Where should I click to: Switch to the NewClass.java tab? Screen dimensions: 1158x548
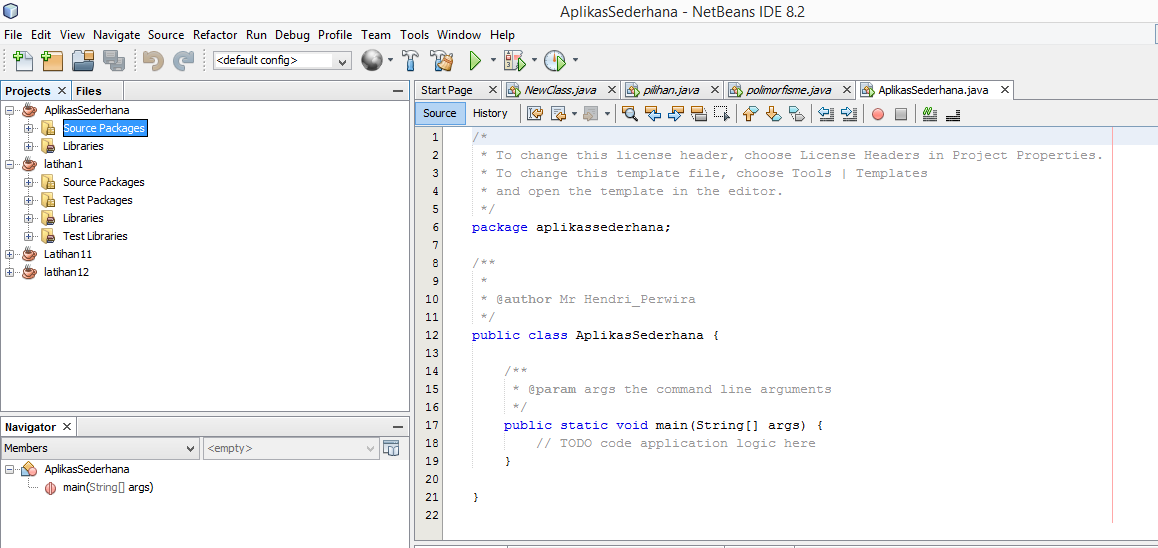pyautogui.click(x=561, y=90)
